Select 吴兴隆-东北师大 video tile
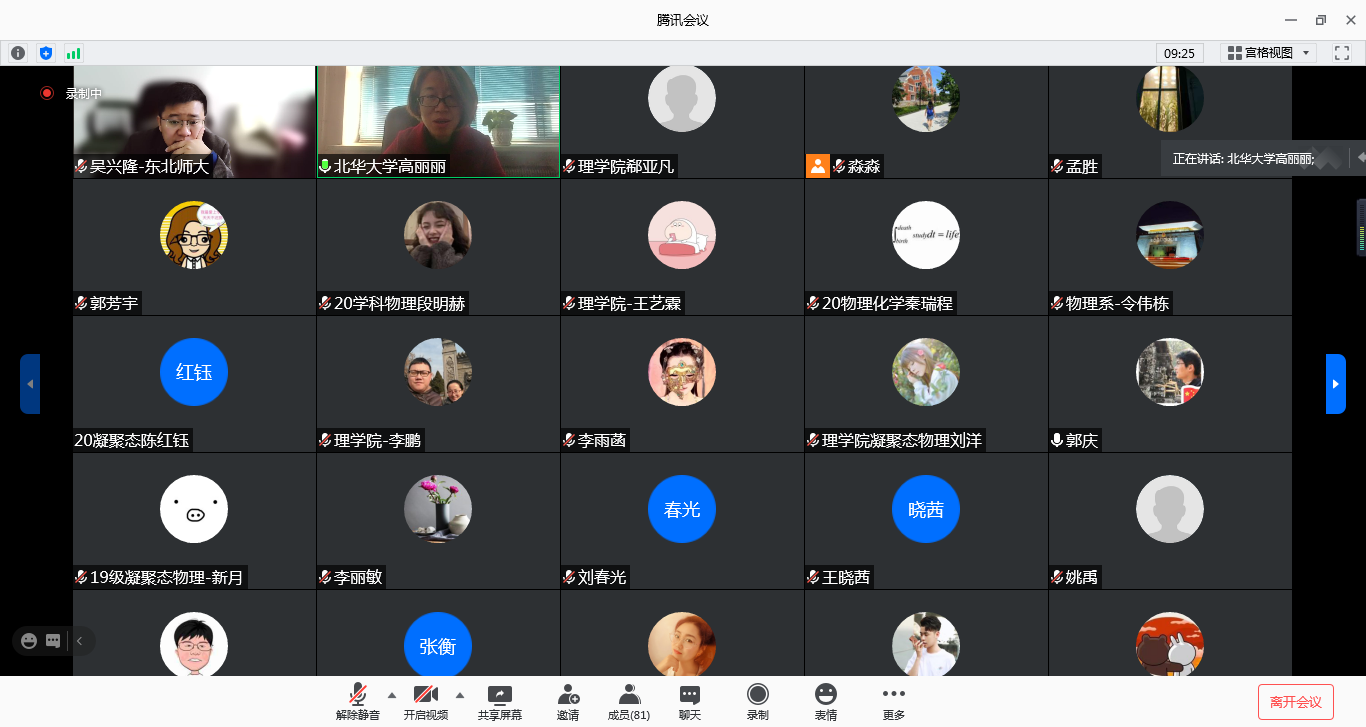The height and width of the screenshot is (727, 1366). pos(194,122)
